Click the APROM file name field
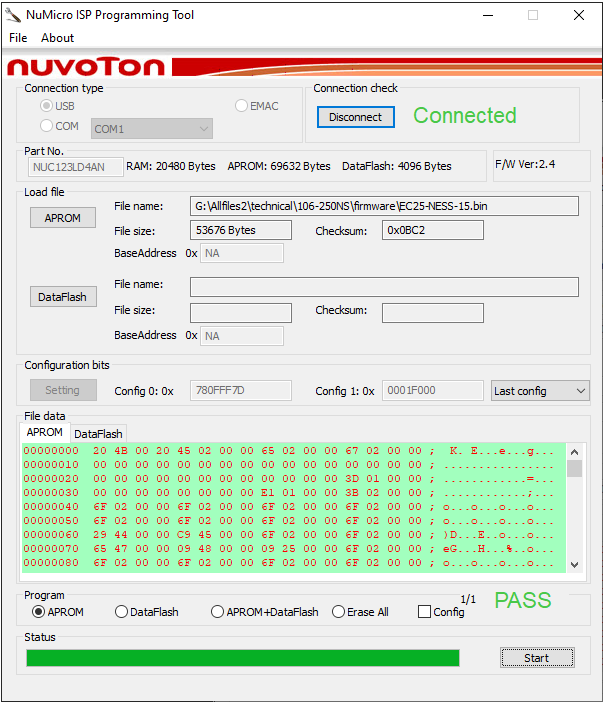The width and height of the screenshot is (604, 704). [384, 206]
